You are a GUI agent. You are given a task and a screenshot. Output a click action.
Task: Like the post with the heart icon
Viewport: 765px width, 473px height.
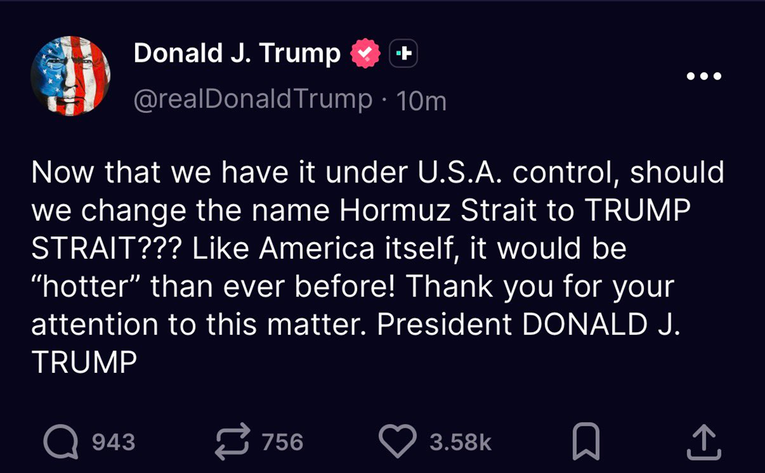click(x=398, y=441)
